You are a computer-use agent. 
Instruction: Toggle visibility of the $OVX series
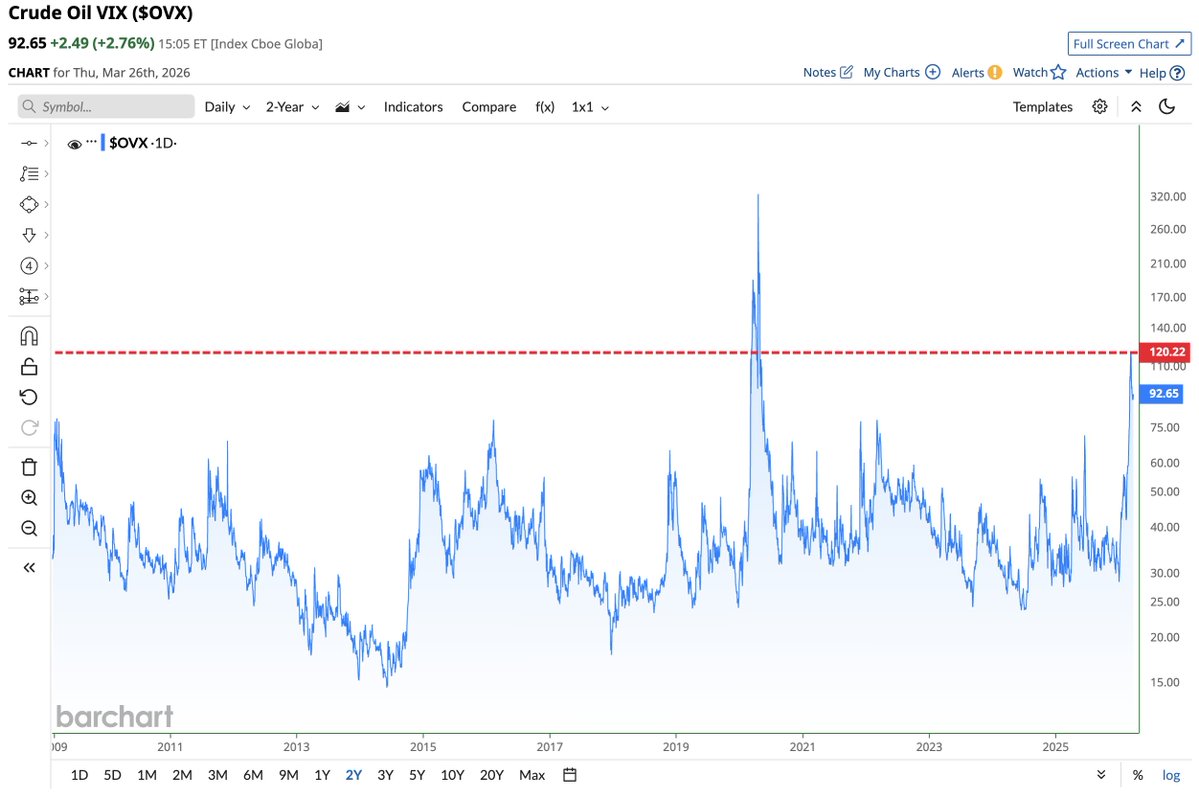pos(74,143)
